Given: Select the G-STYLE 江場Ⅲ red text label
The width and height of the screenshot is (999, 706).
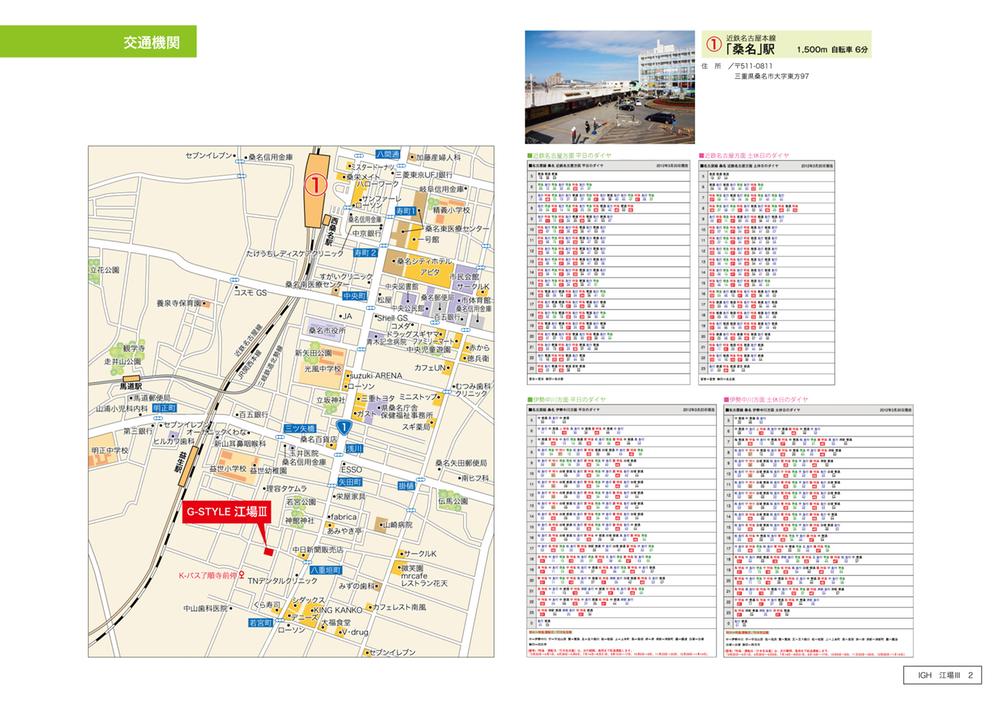Looking at the screenshot, I should (x=226, y=512).
